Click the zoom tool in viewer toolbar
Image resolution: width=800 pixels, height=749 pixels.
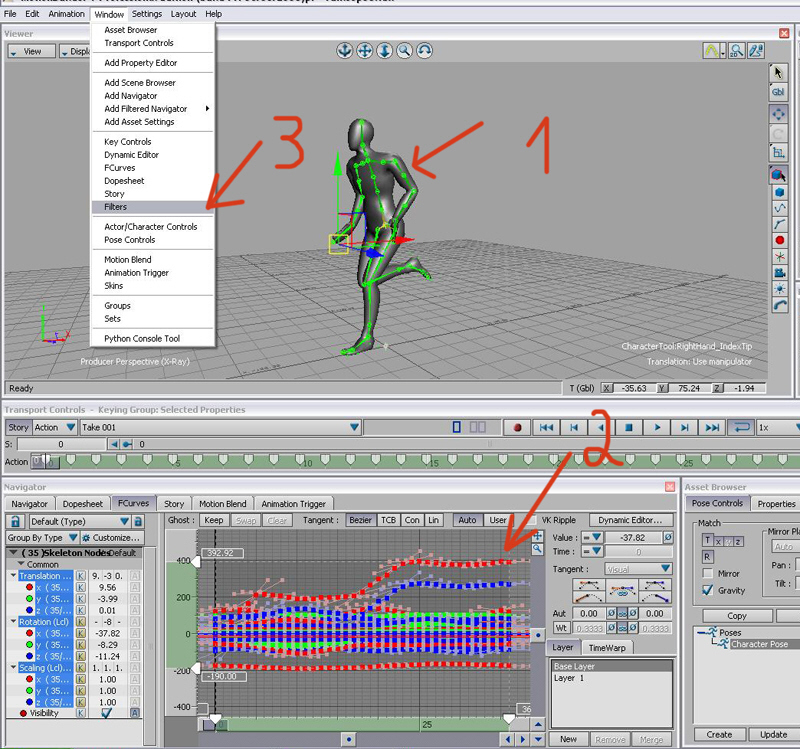coord(405,50)
